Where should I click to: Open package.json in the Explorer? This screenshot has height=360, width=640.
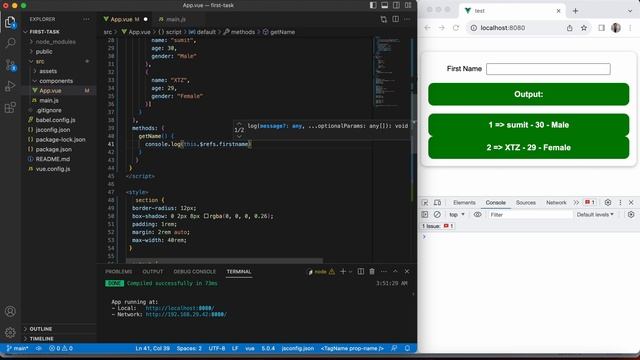click(53, 149)
